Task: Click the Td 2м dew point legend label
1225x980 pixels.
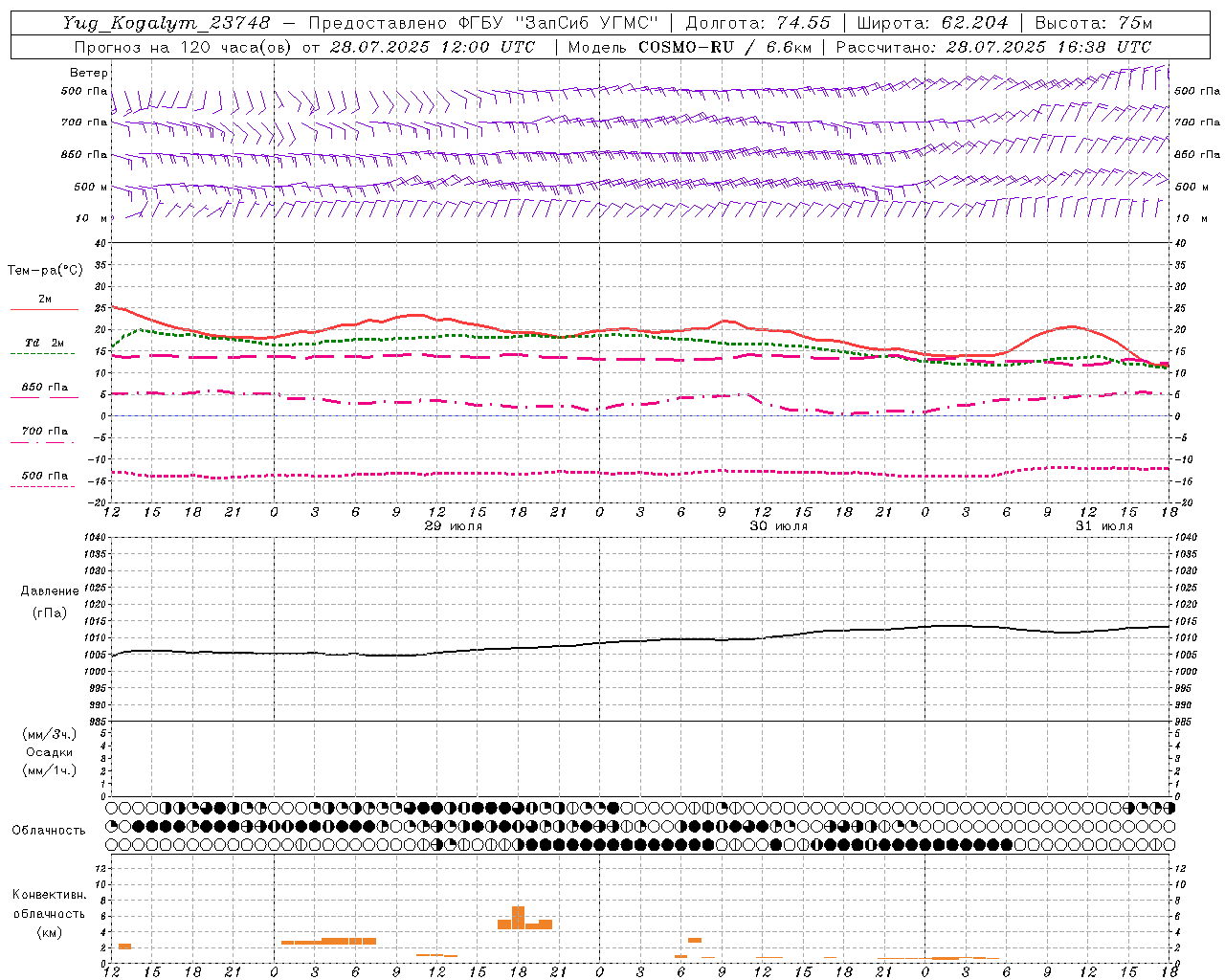Action: (x=45, y=343)
